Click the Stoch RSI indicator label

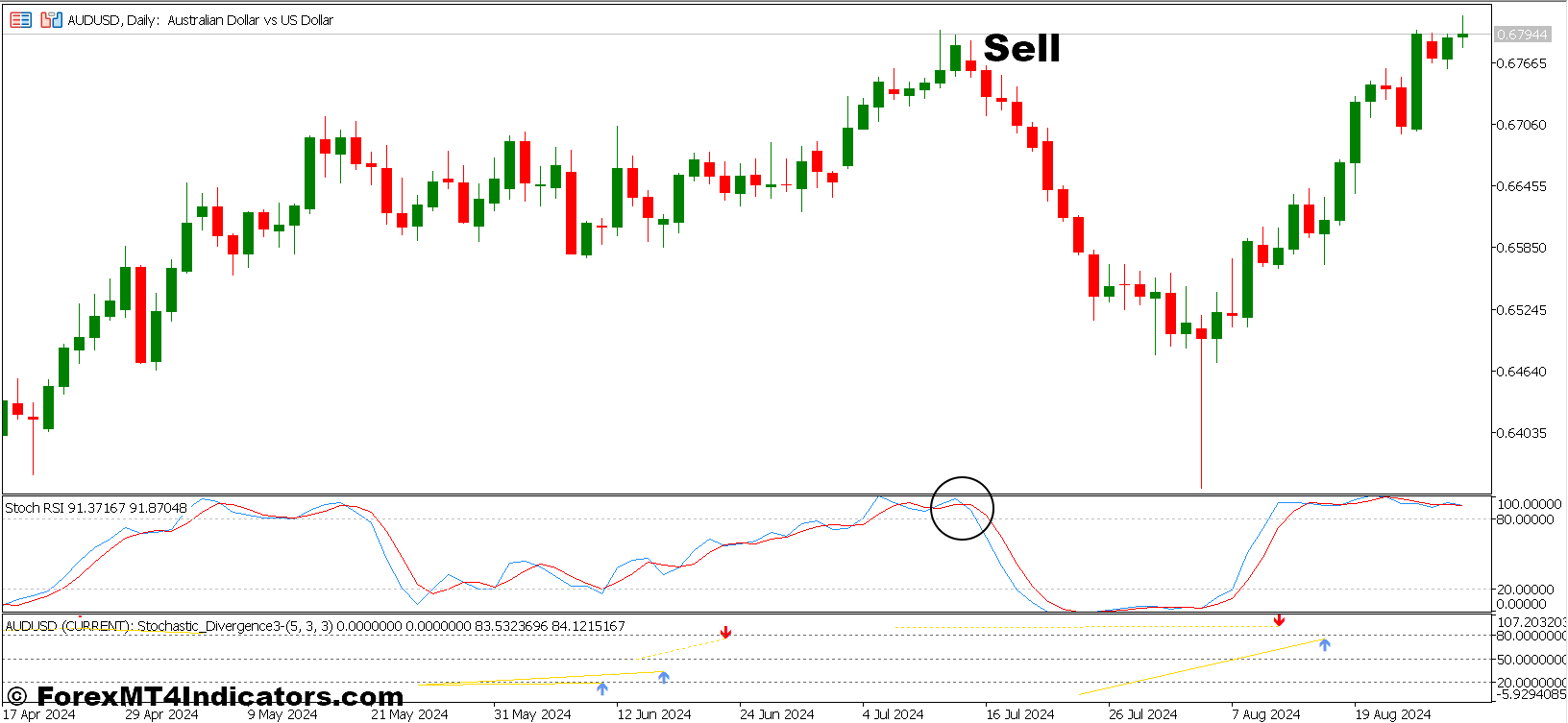(96, 508)
